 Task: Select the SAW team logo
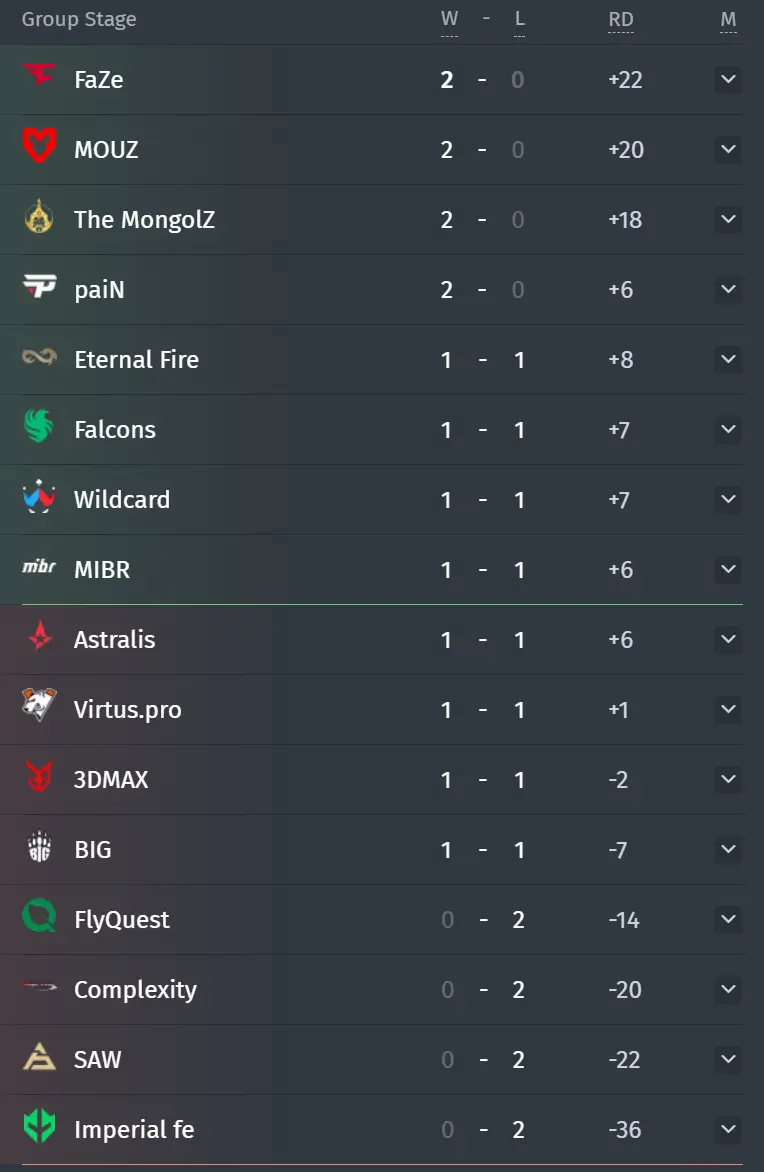(x=40, y=1057)
